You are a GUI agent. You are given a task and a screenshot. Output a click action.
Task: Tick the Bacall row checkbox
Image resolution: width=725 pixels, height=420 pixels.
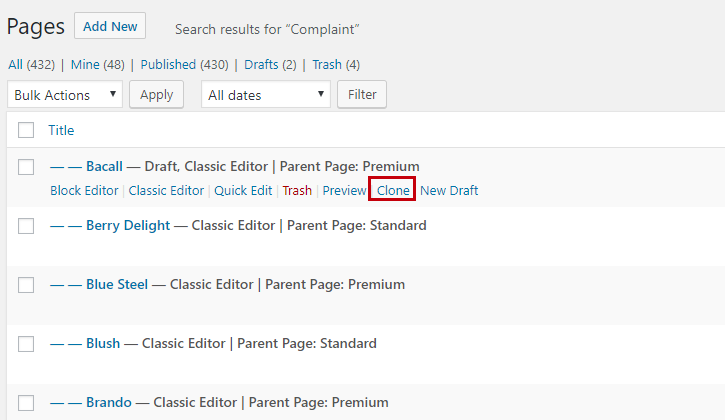pos(26,167)
